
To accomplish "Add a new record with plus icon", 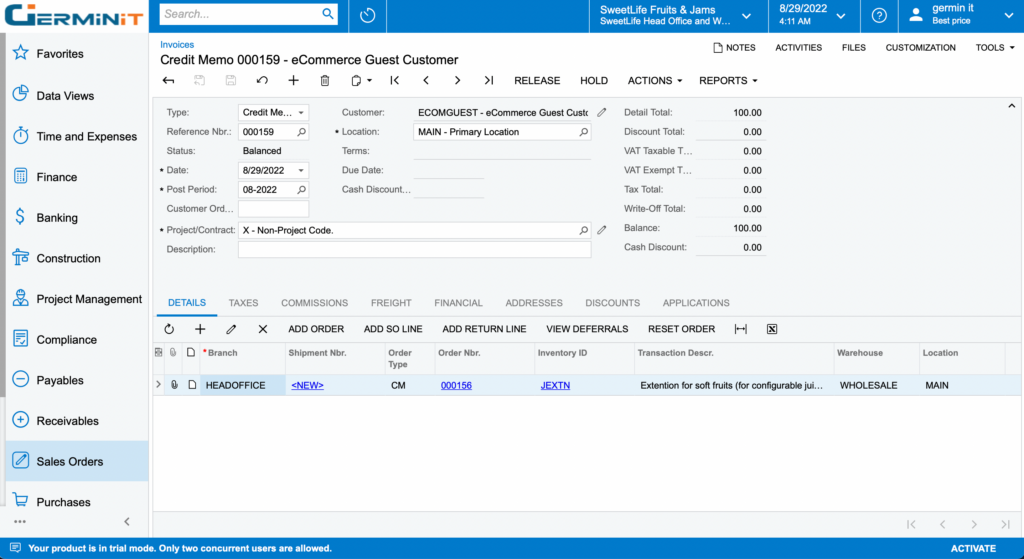I will [x=293, y=80].
